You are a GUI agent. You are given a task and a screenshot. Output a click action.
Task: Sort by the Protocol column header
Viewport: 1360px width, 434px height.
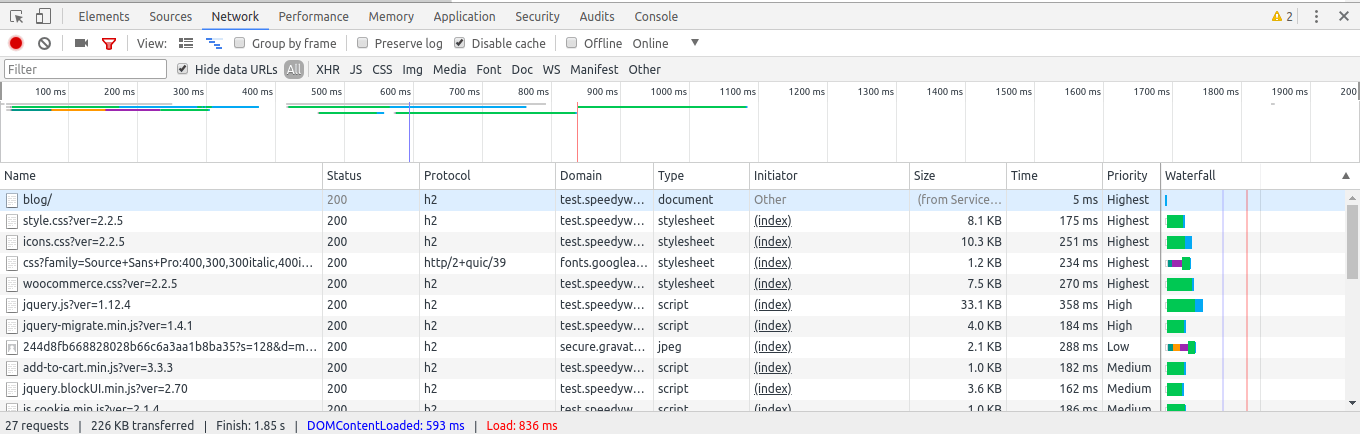click(x=487, y=175)
